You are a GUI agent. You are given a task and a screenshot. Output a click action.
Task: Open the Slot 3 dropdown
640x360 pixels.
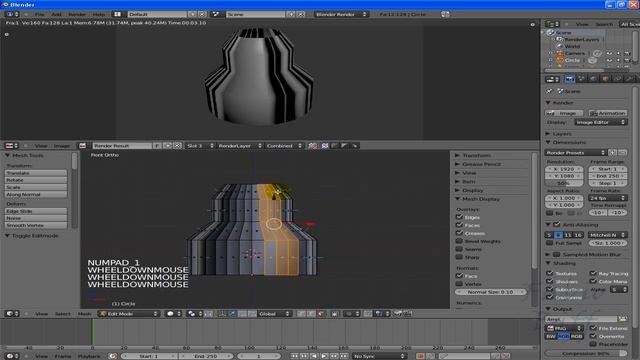200,145
